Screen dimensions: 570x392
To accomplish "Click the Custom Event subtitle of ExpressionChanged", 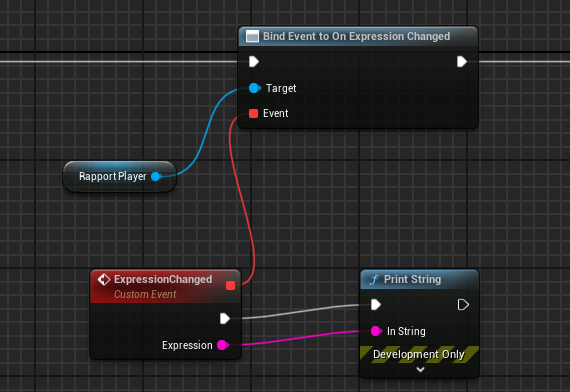I will pyautogui.click(x=145, y=294).
